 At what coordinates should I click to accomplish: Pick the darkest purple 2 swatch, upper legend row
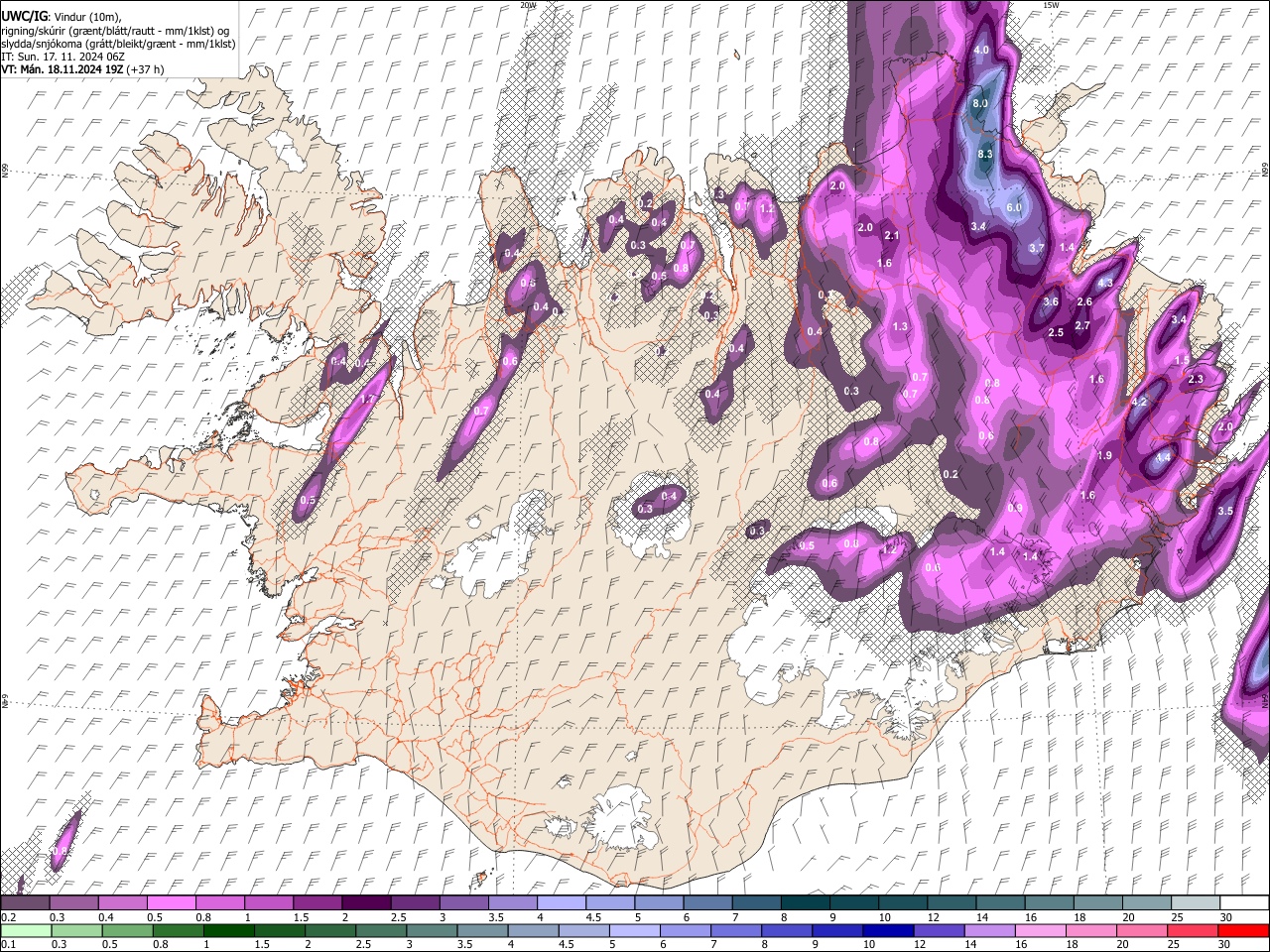coord(365,903)
